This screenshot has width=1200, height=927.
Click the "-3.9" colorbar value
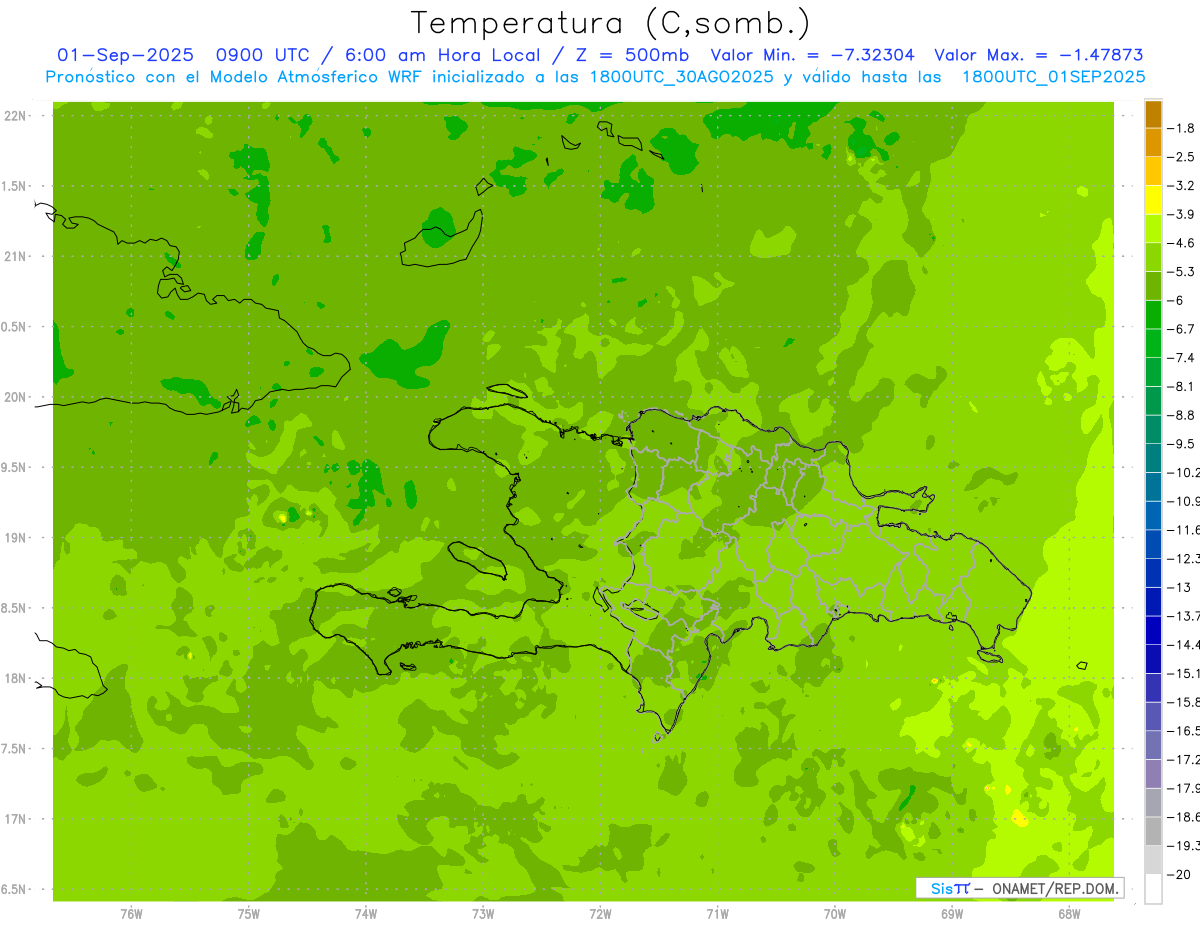click(x=1181, y=214)
